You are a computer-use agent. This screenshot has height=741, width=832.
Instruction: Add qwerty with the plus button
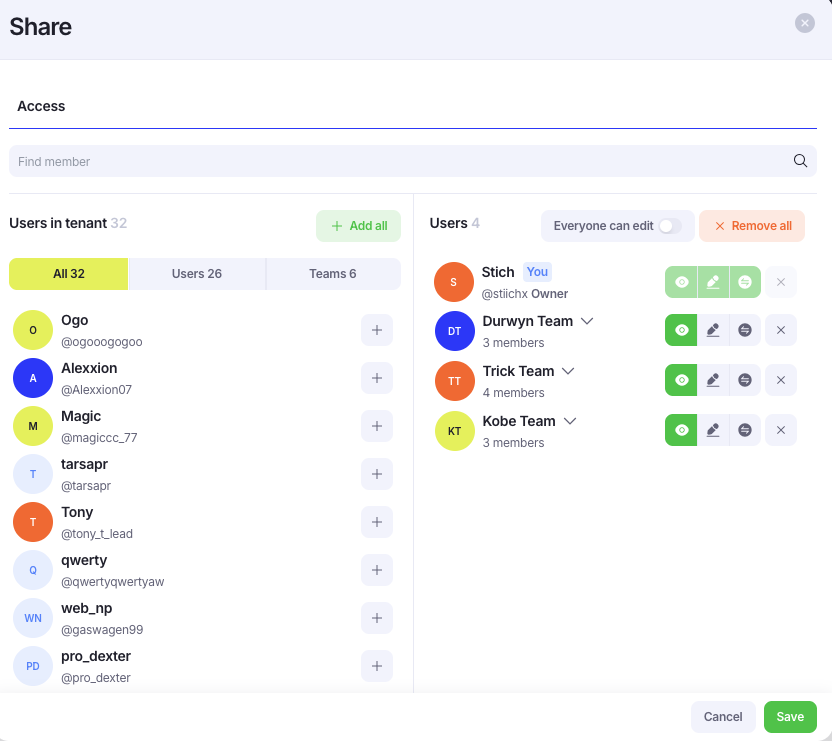coord(377,570)
